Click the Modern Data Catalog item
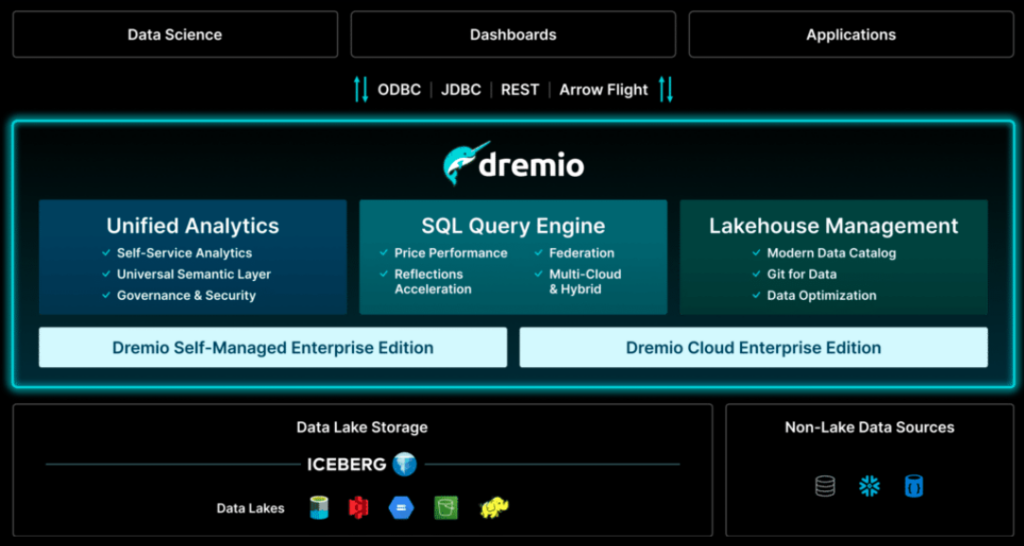The height and width of the screenshot is (546, 1024). 831,253
